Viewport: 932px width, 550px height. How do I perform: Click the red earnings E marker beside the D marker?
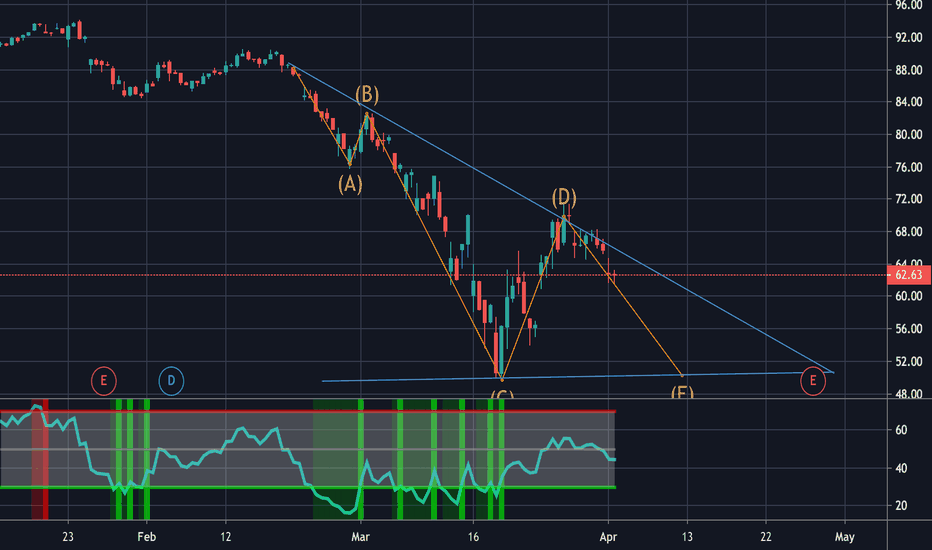(103, 381)
